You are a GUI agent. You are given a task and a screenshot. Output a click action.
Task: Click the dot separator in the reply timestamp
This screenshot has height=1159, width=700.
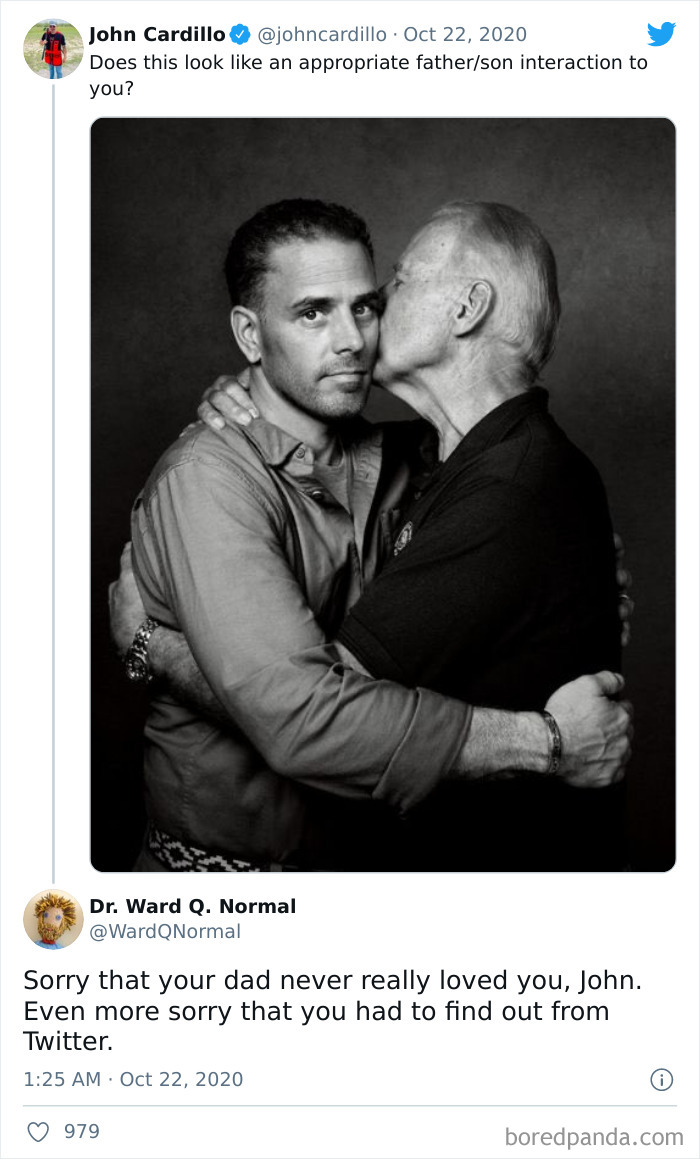111,1079
